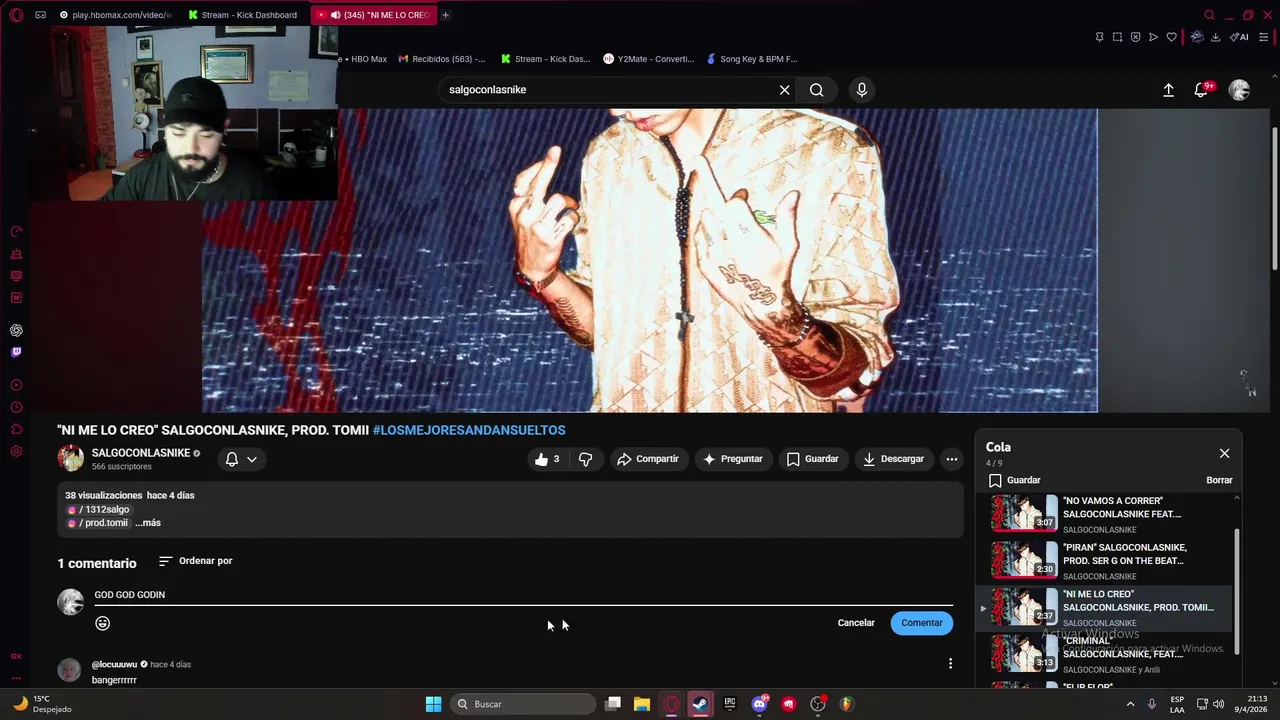This screenshot has height=720, width=1280.
Task: Open the channel notification bell dropdown
Action: pos(241,459)
